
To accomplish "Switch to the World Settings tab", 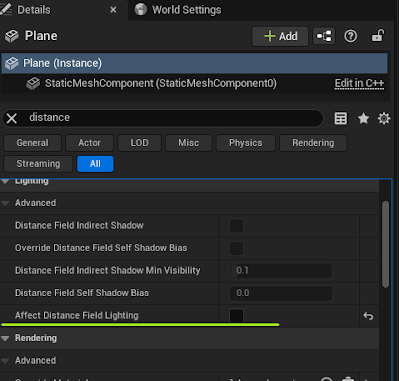I will click(178, 10).
